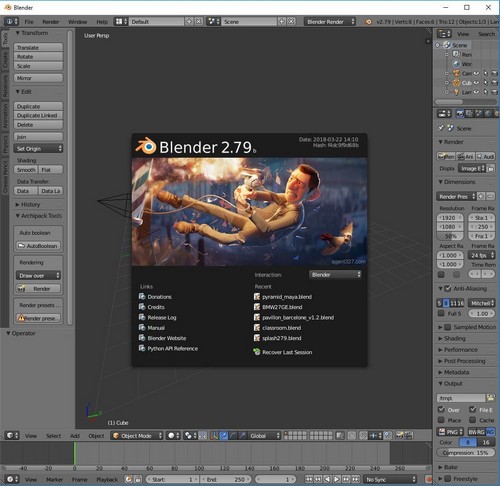500x486 pixels.
Task: Toggle the Full Sample checkbox
Action: (x=441, y=313)
